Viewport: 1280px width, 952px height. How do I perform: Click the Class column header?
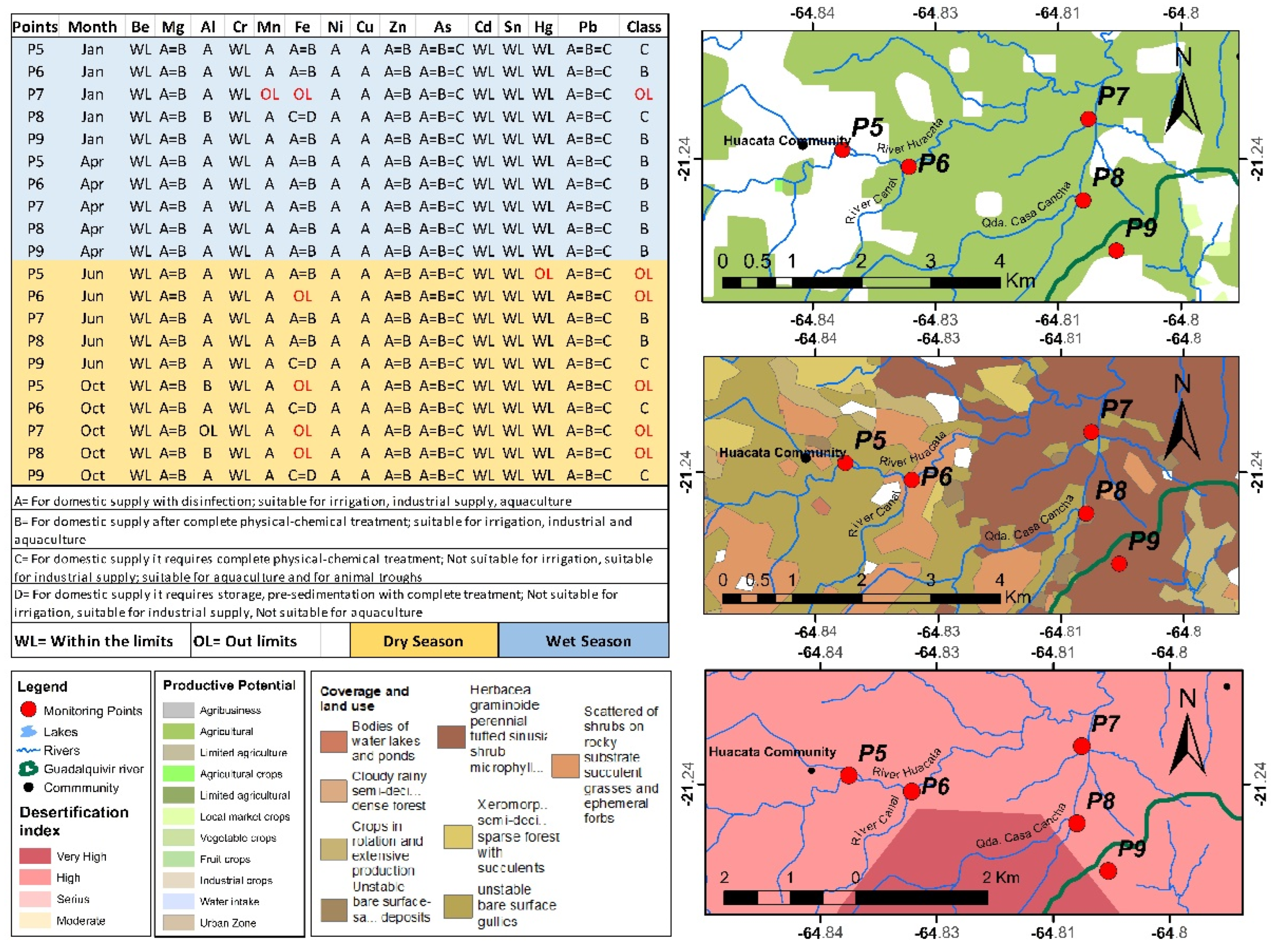click(643, 27)
